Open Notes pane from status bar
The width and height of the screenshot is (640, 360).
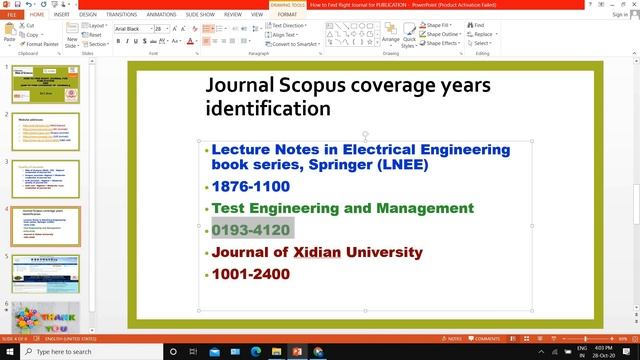coord(451,339)
